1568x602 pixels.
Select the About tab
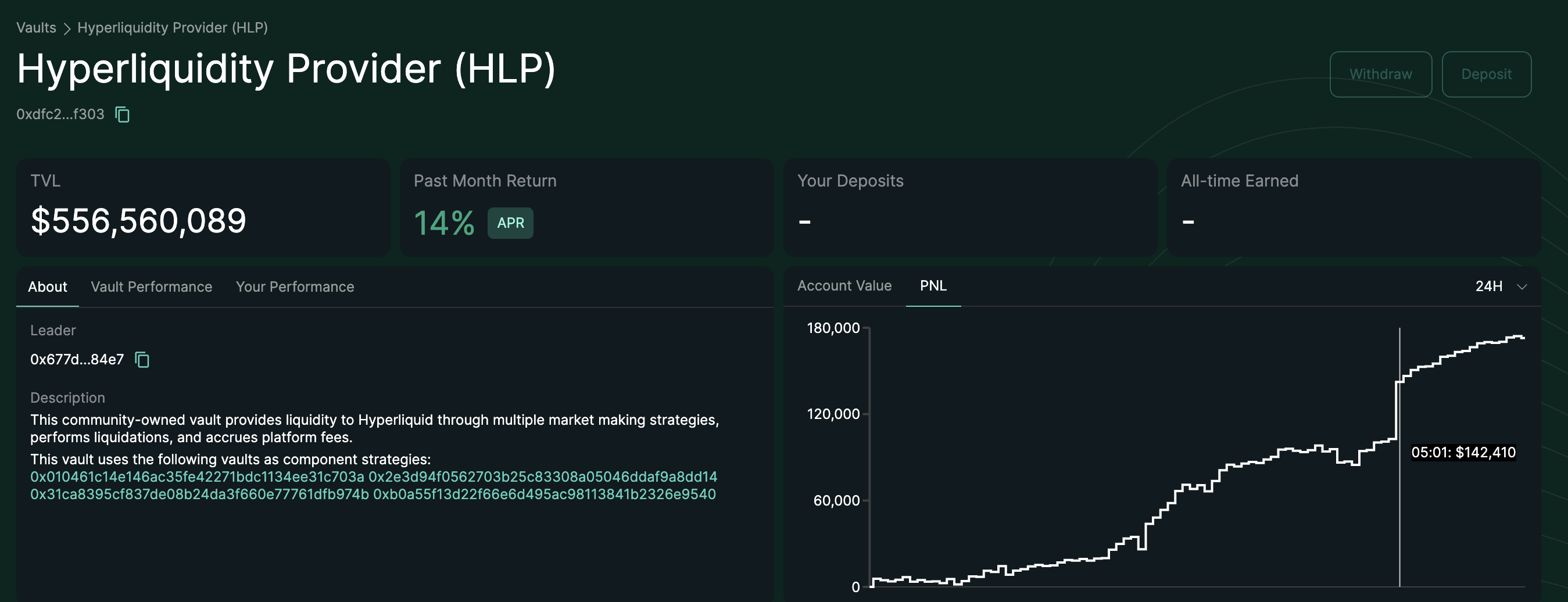47,286
